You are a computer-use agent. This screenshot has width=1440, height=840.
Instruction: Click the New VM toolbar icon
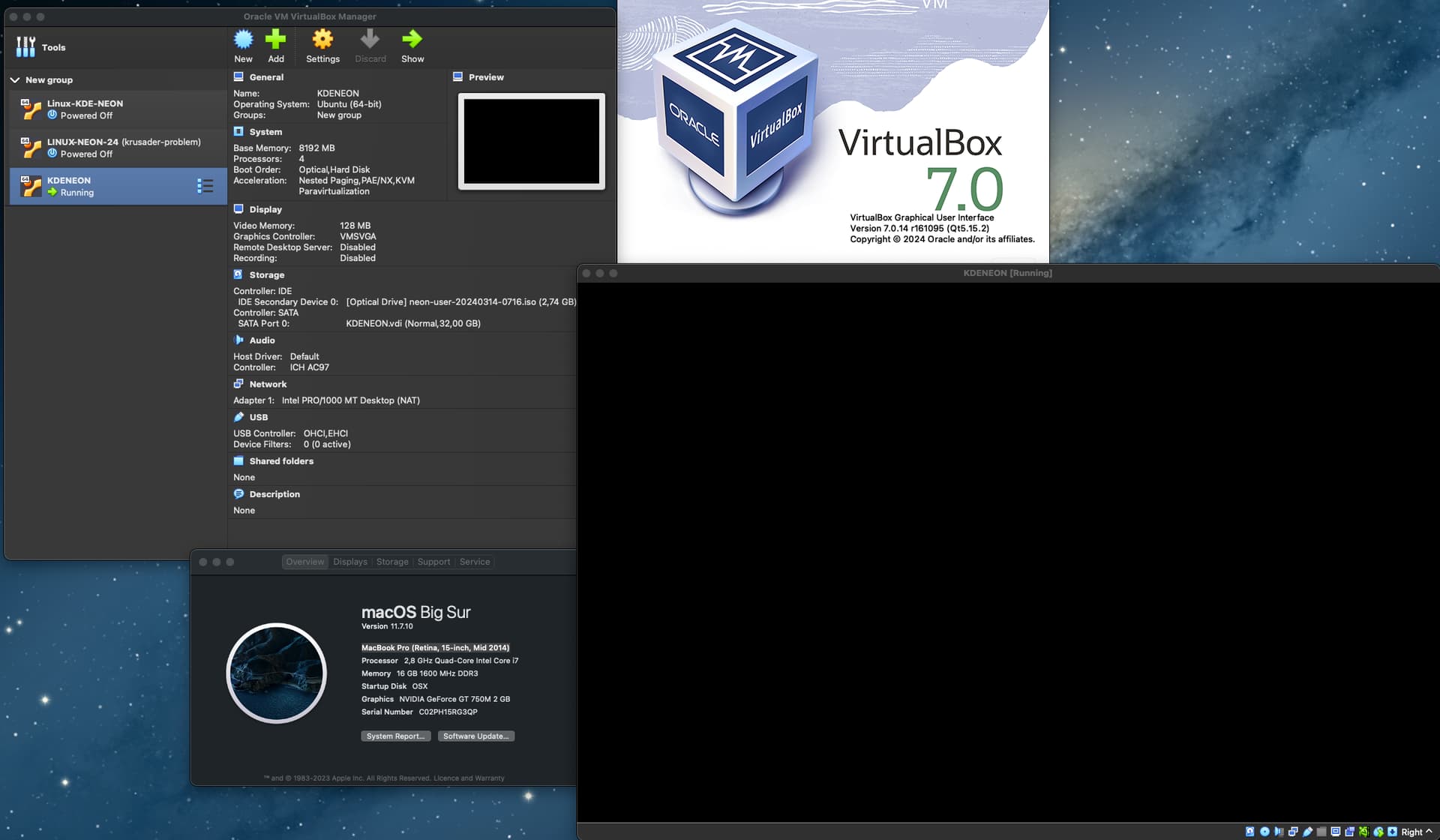243,40
